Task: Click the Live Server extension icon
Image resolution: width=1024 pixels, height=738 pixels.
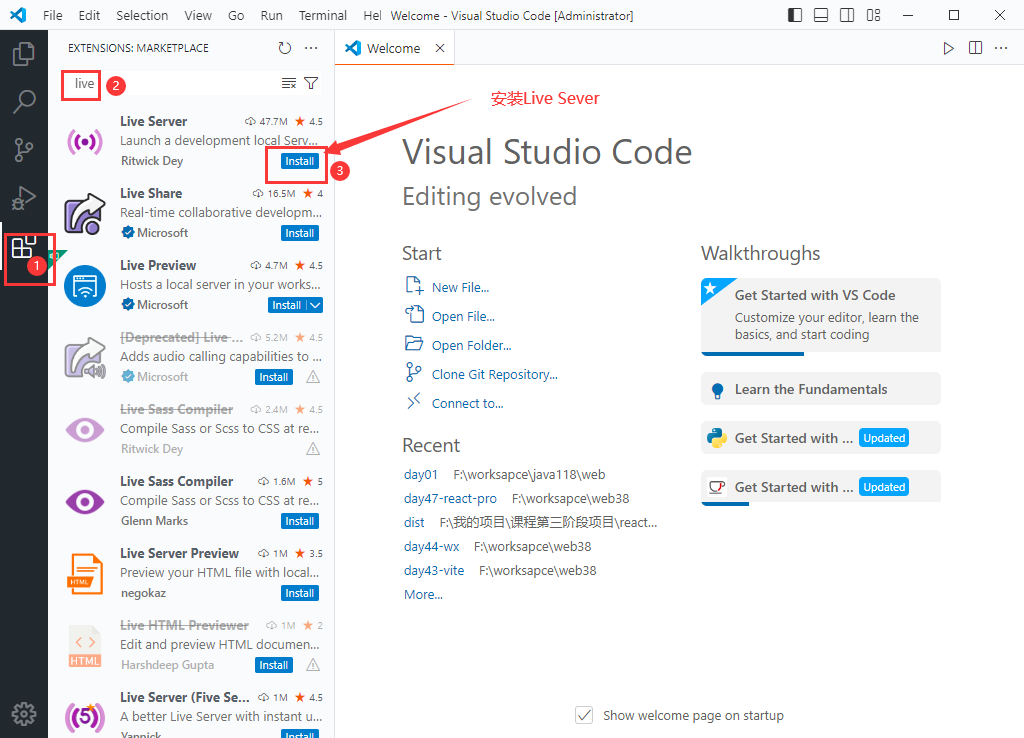Action: [85, 141]
